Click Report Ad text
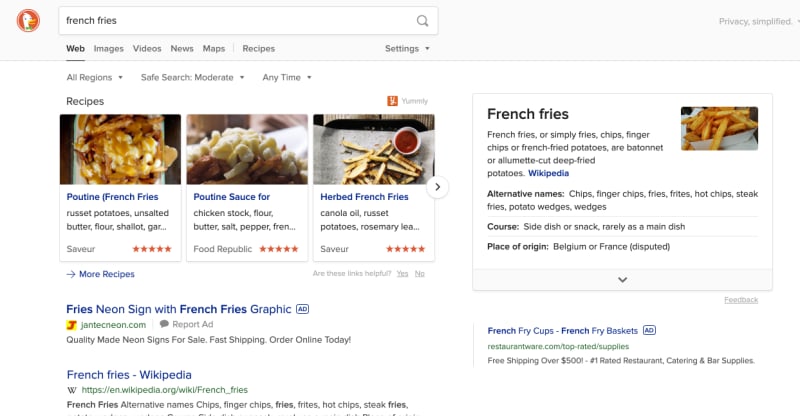Image resolution: width=800 pixels, height=416 pixels. click(193, 324)
